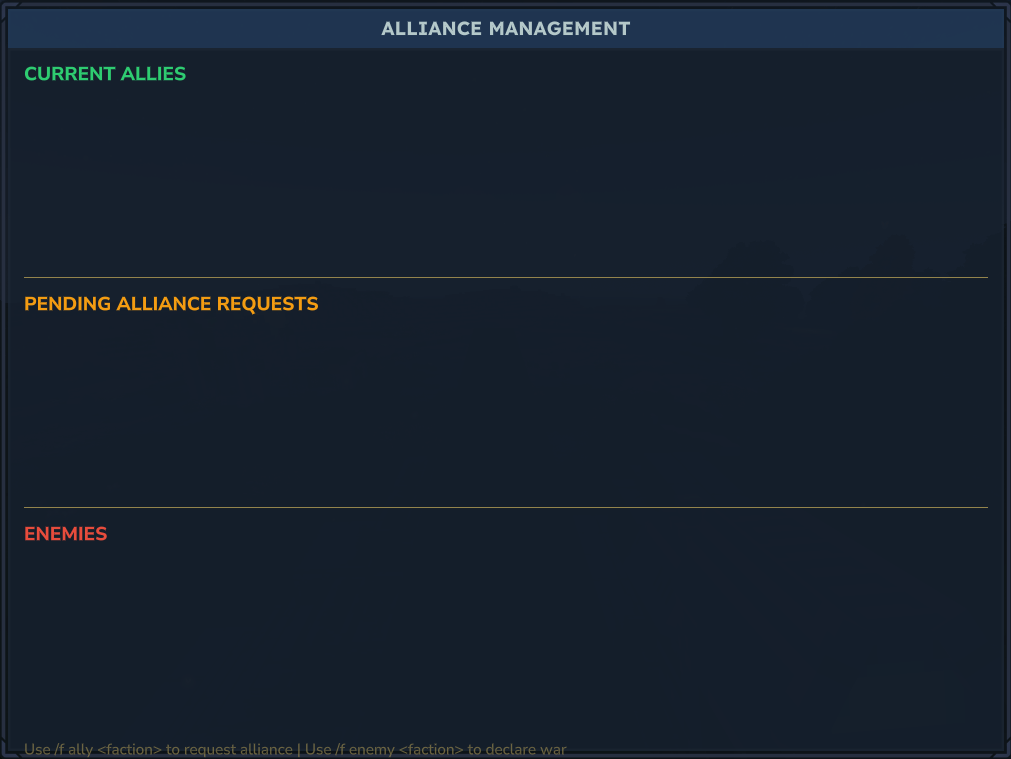Click the empty Enemies list area
Viewport: 1011px width, 759px height.
point(505,640)
